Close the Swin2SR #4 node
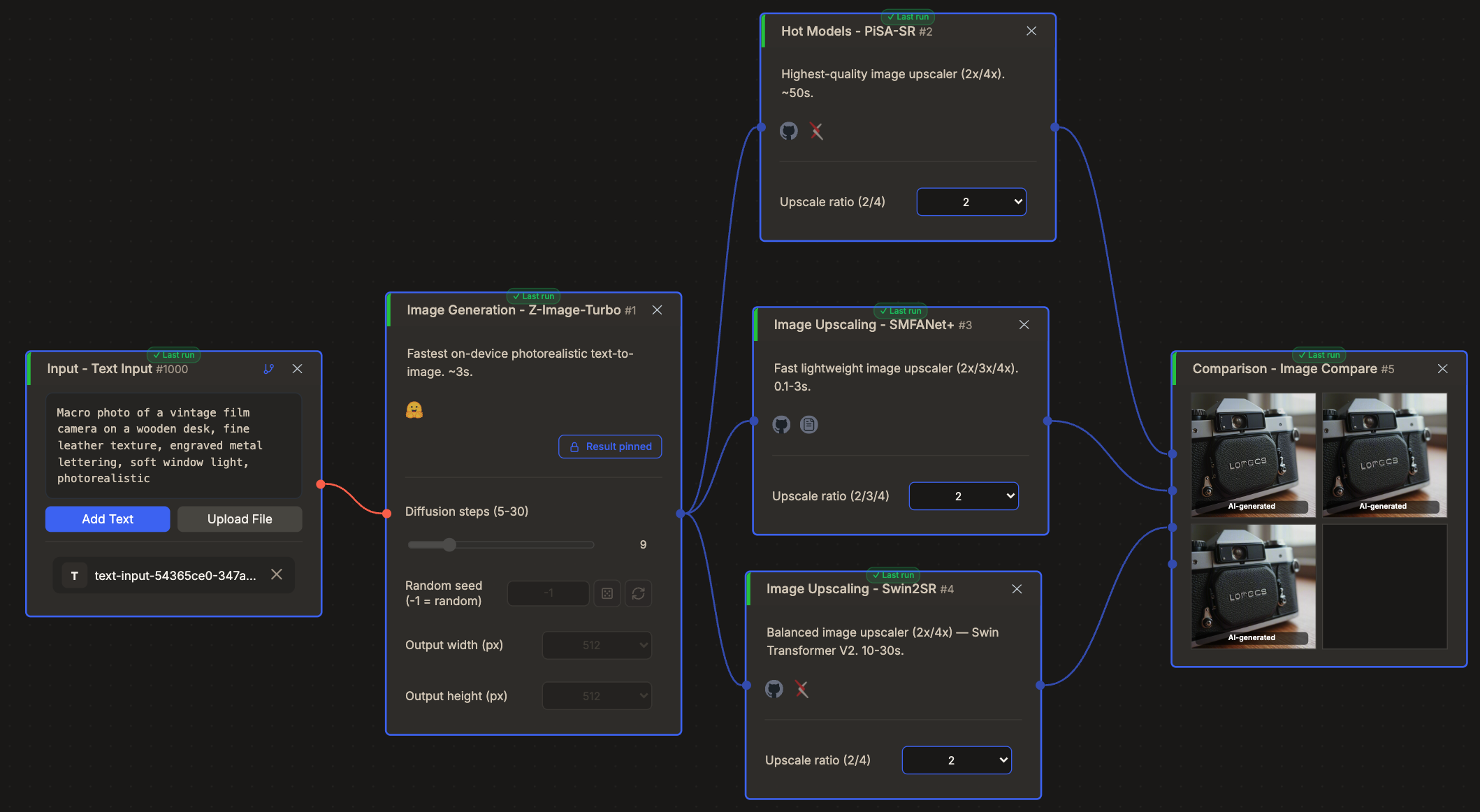 [x=1017, y=589]
